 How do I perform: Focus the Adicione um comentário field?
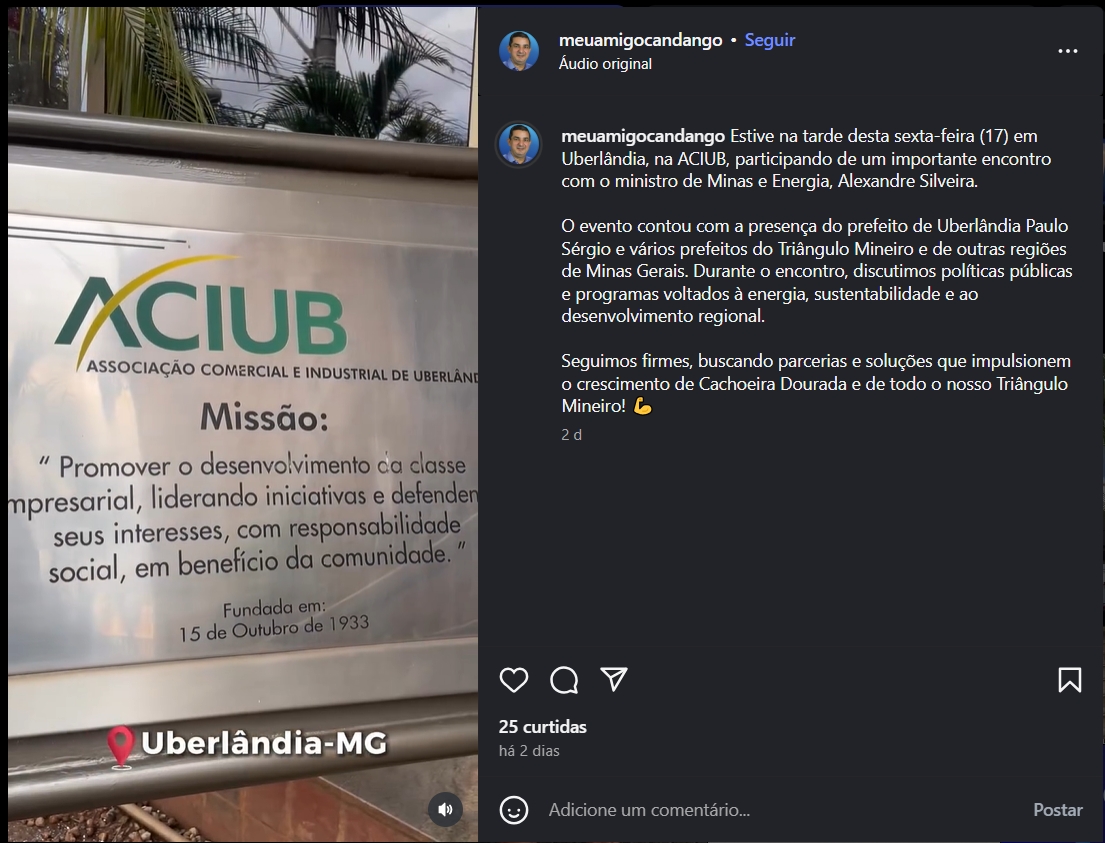pyautogui.click(x=782, y=810)
